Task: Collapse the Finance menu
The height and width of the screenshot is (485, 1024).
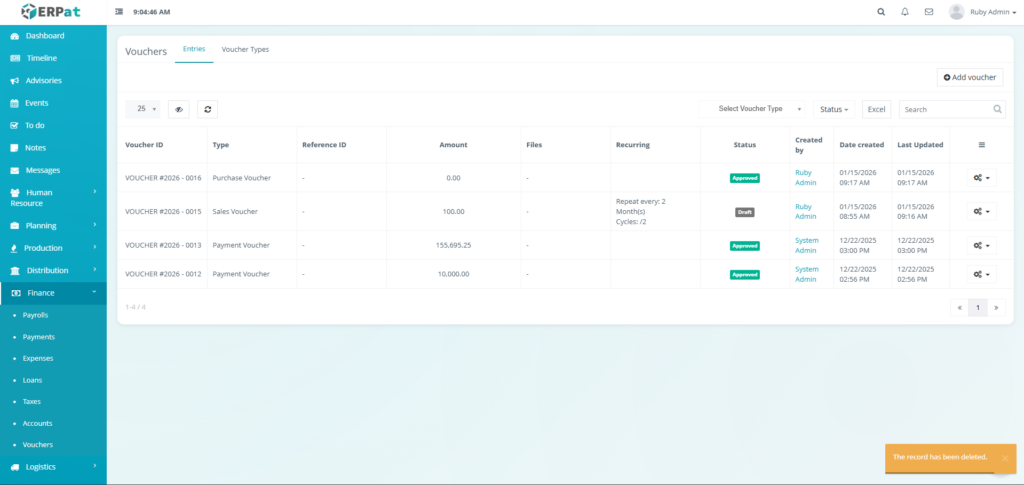Action: pos(53,293)
